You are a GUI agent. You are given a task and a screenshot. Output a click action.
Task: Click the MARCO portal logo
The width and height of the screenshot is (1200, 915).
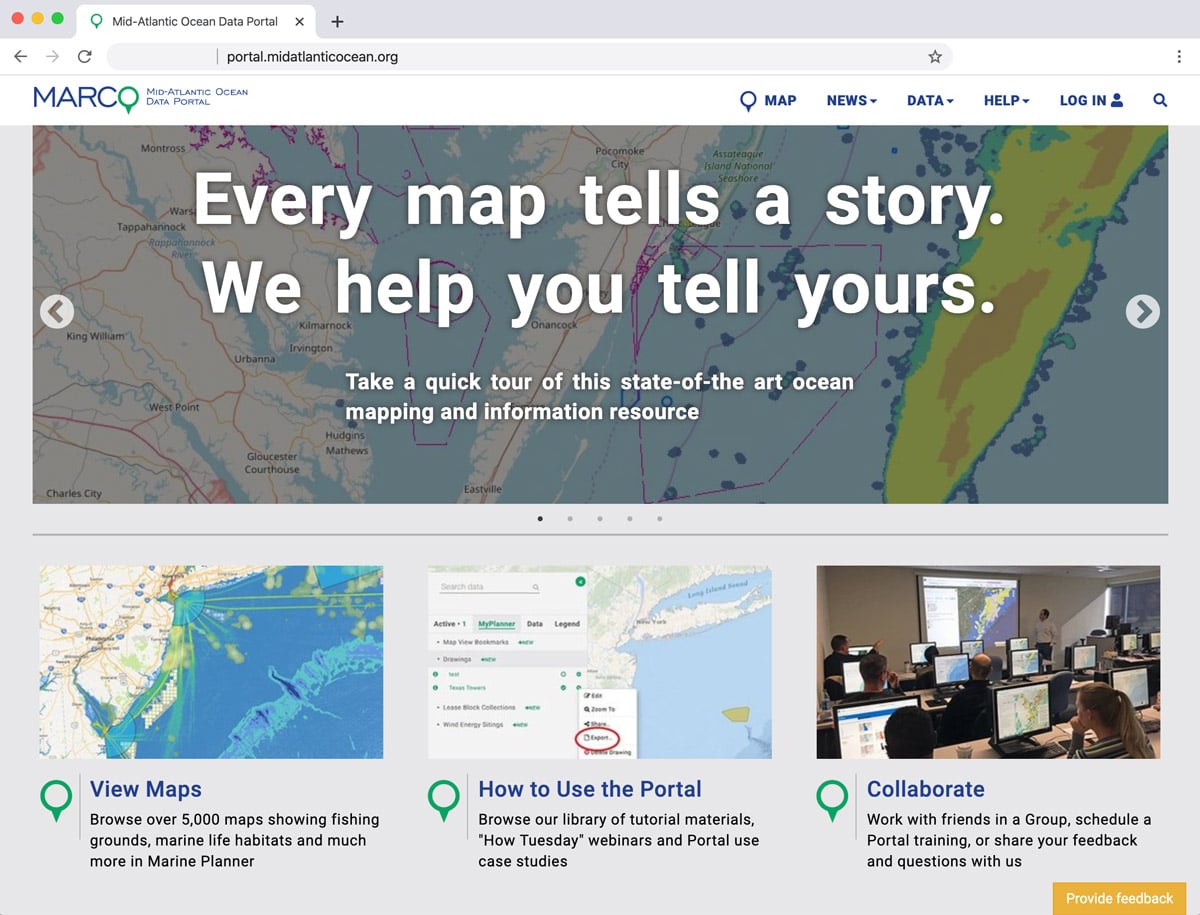pos(140,98)
